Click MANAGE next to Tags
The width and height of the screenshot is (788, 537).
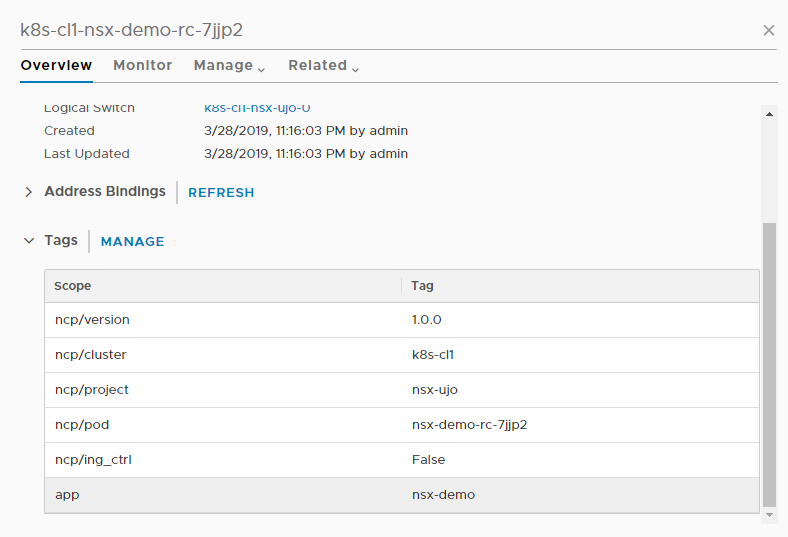coord(132,242)
